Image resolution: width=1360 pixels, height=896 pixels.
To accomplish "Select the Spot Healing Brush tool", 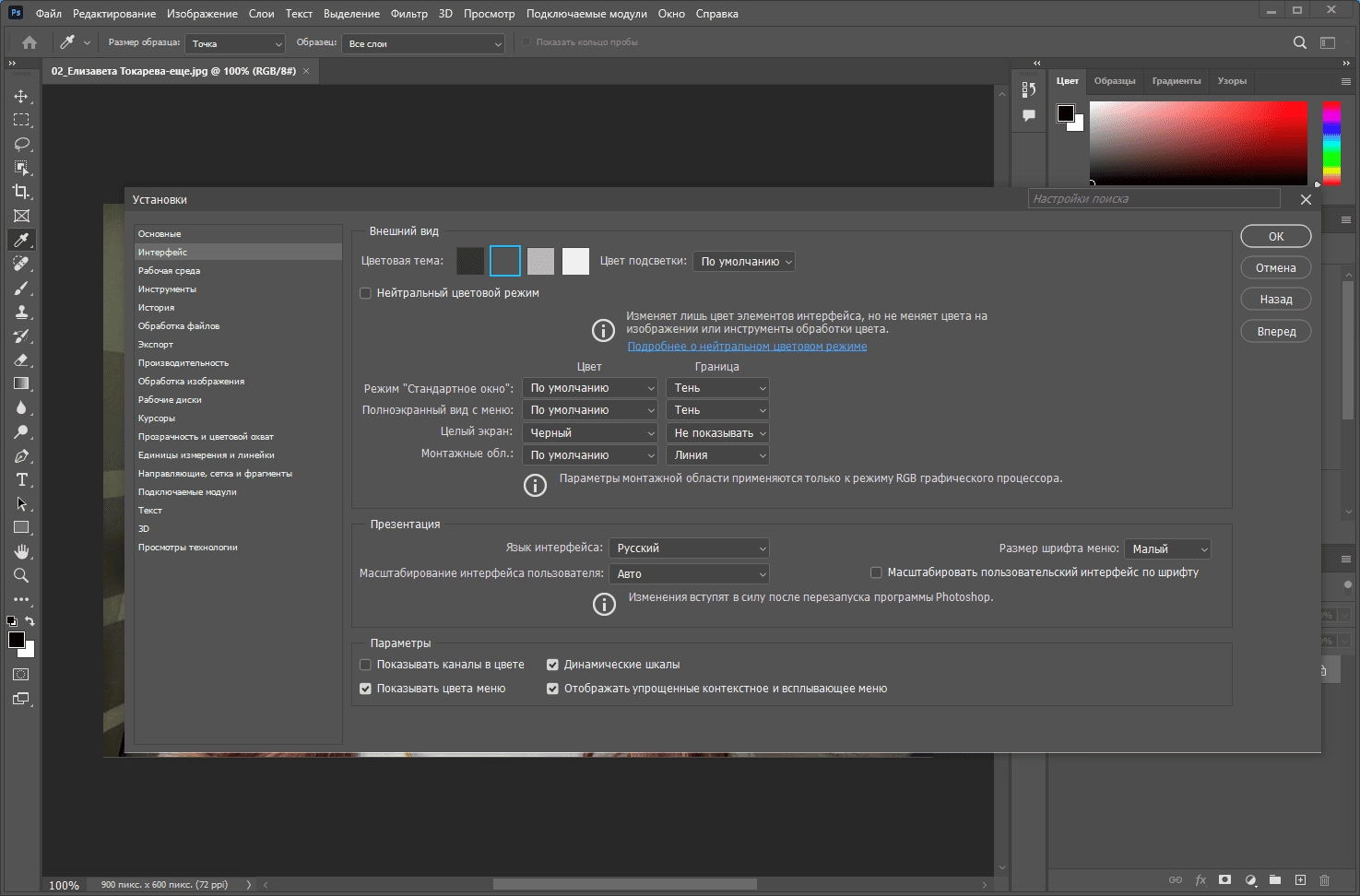I will click(x=21, y=264).
